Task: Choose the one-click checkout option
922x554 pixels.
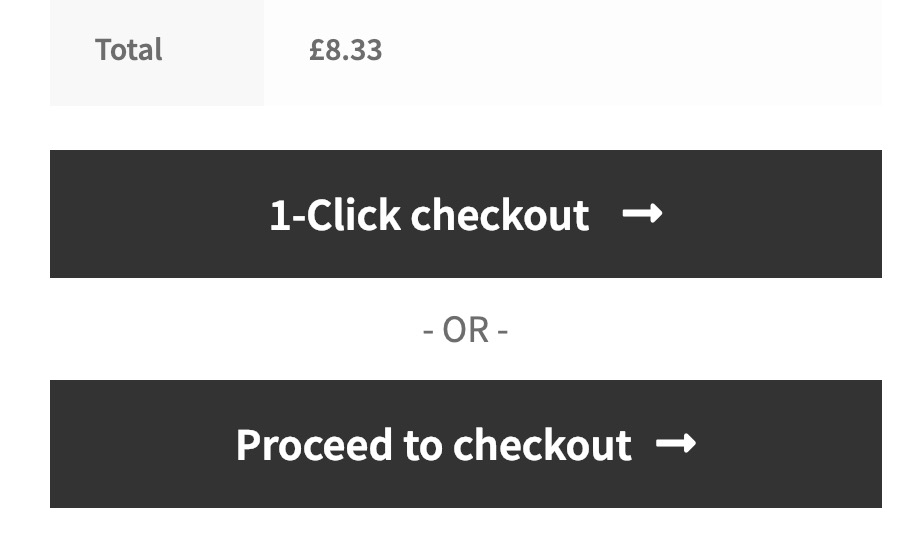Action: coord(465,214)
